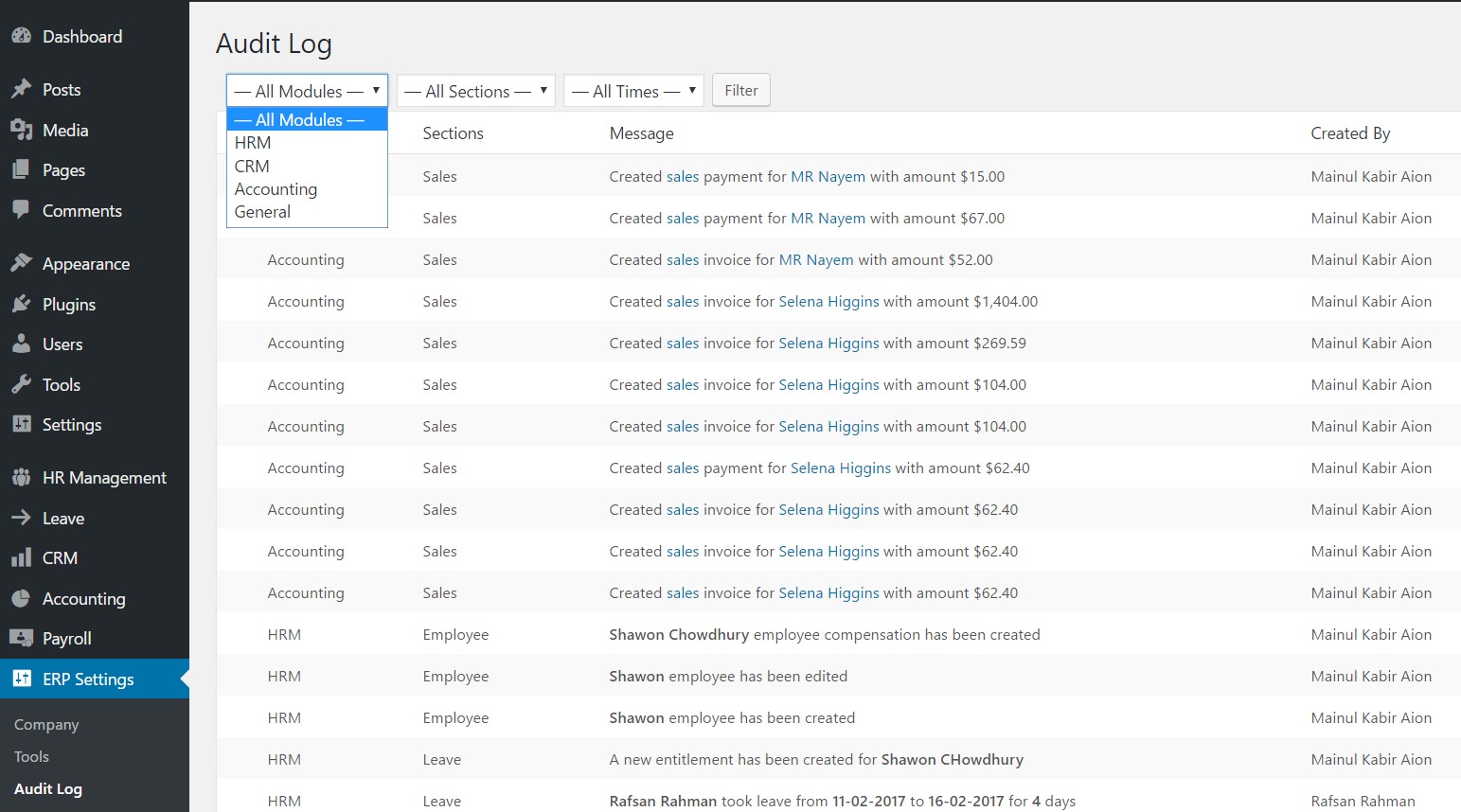This screenshot has height=812, width=1461.
Task: Open the Payroll menu label
Action: [x=67, y=638]
